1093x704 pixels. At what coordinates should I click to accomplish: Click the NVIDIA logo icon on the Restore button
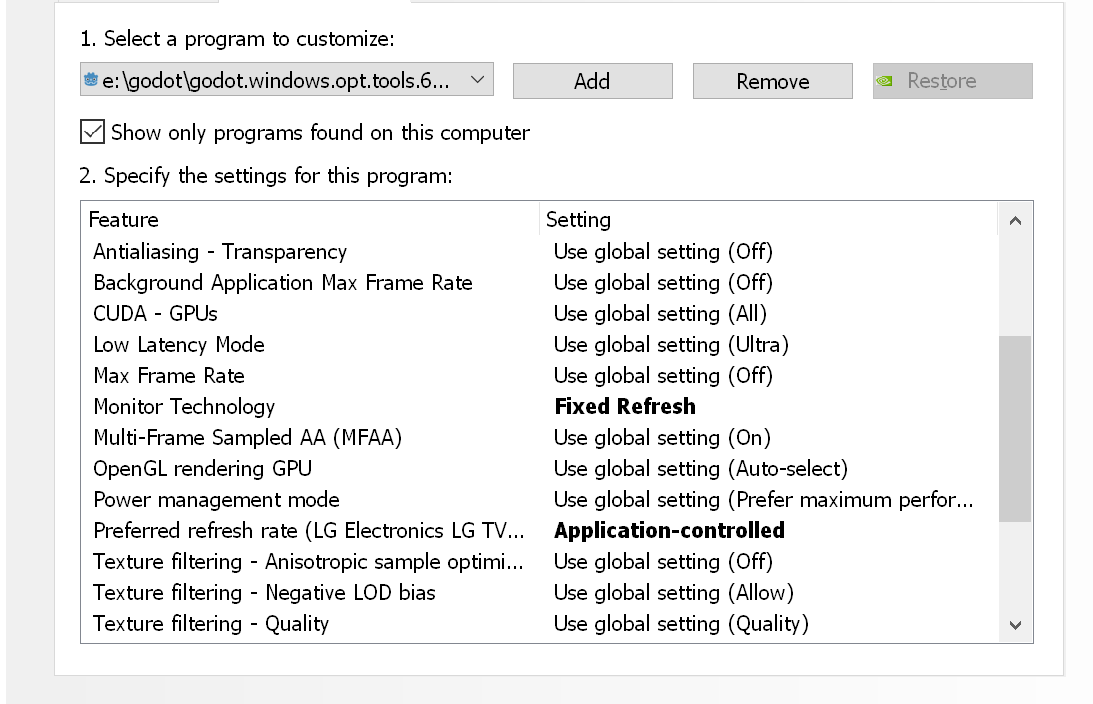(884, 80)
